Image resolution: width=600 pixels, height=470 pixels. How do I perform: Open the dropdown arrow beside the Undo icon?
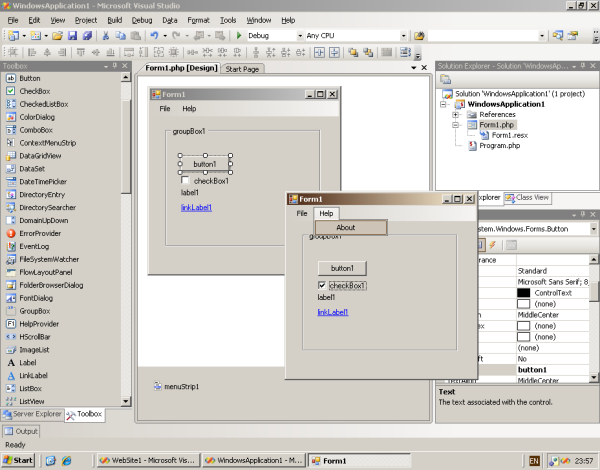coord(165,36)
